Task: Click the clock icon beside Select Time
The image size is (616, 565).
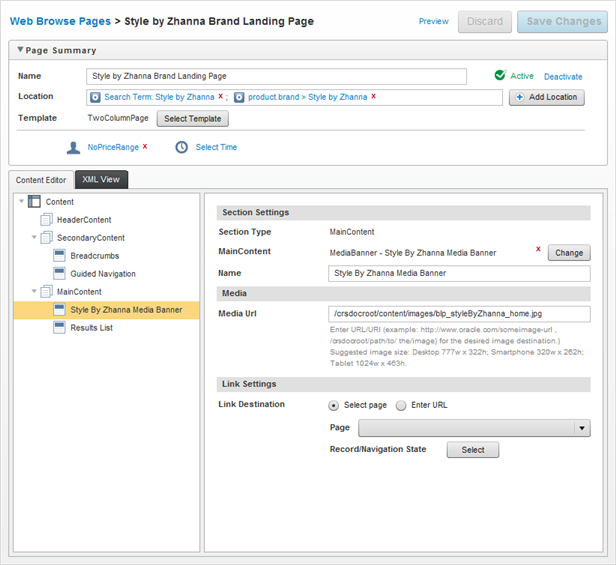Action: pyautogui.click(x=182, y=147)
